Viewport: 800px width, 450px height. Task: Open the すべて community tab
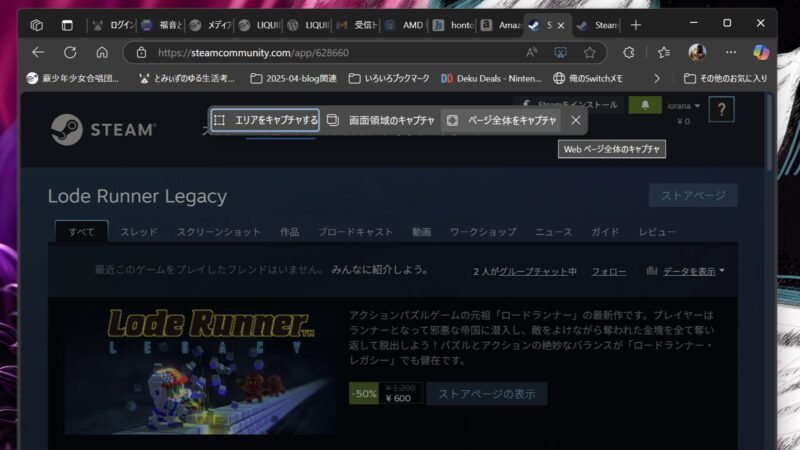82,232
